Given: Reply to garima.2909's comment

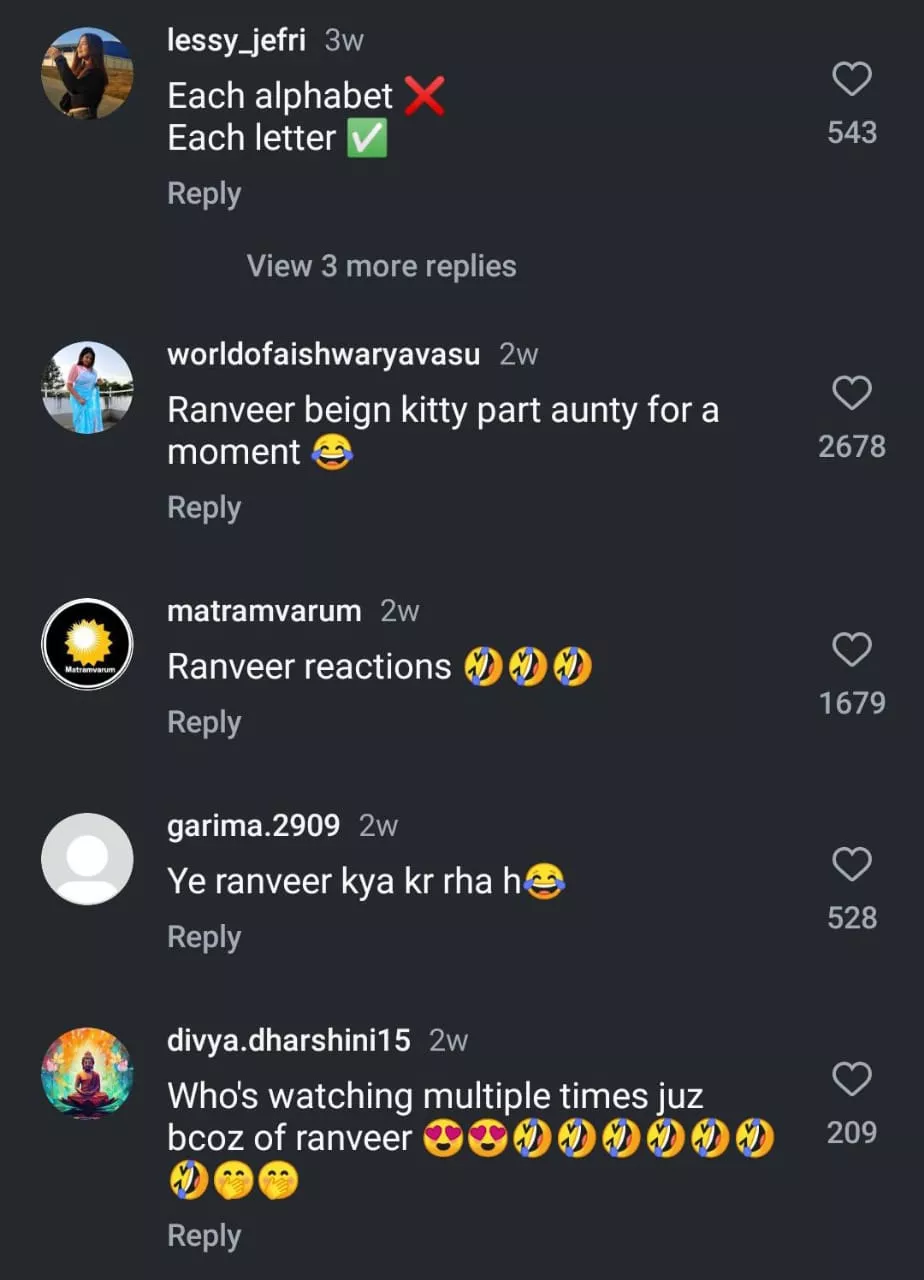Looking at the screenshot, I should (x=204, y=937).
